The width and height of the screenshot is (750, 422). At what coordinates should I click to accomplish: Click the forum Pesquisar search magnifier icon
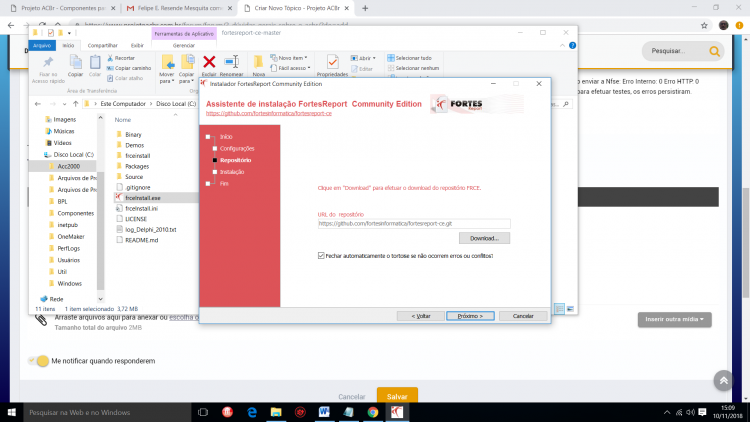[x=714, y=51]
